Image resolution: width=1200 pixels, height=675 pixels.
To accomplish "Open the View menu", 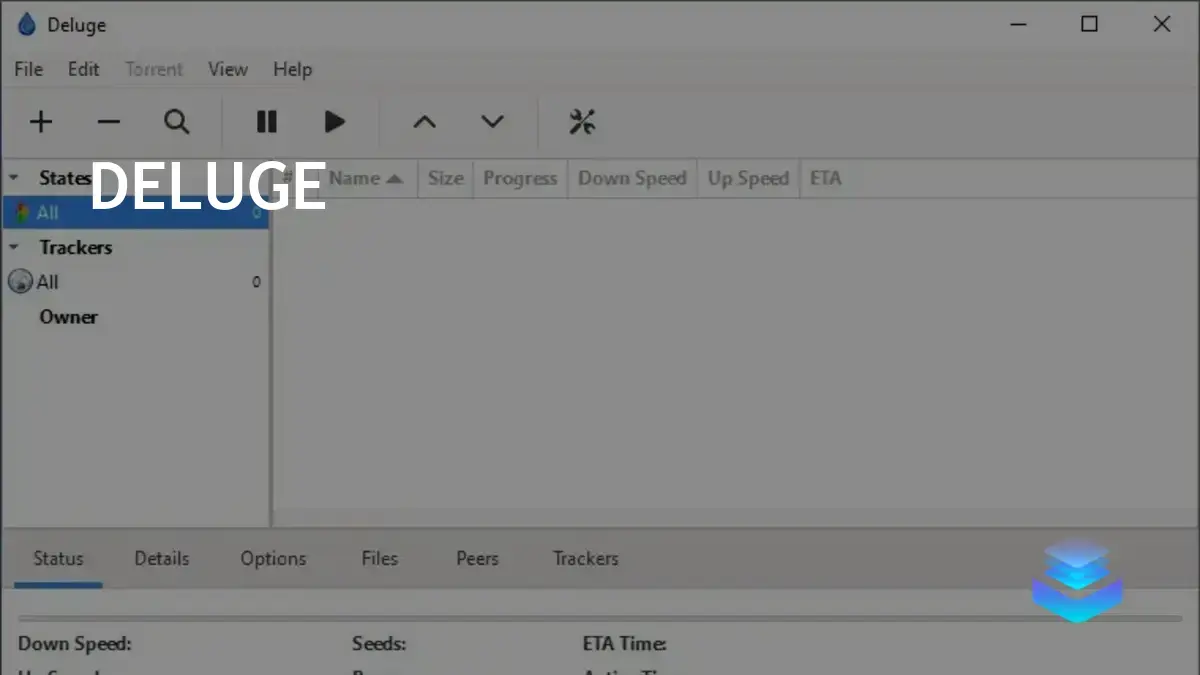I will [x=227, y=69].
